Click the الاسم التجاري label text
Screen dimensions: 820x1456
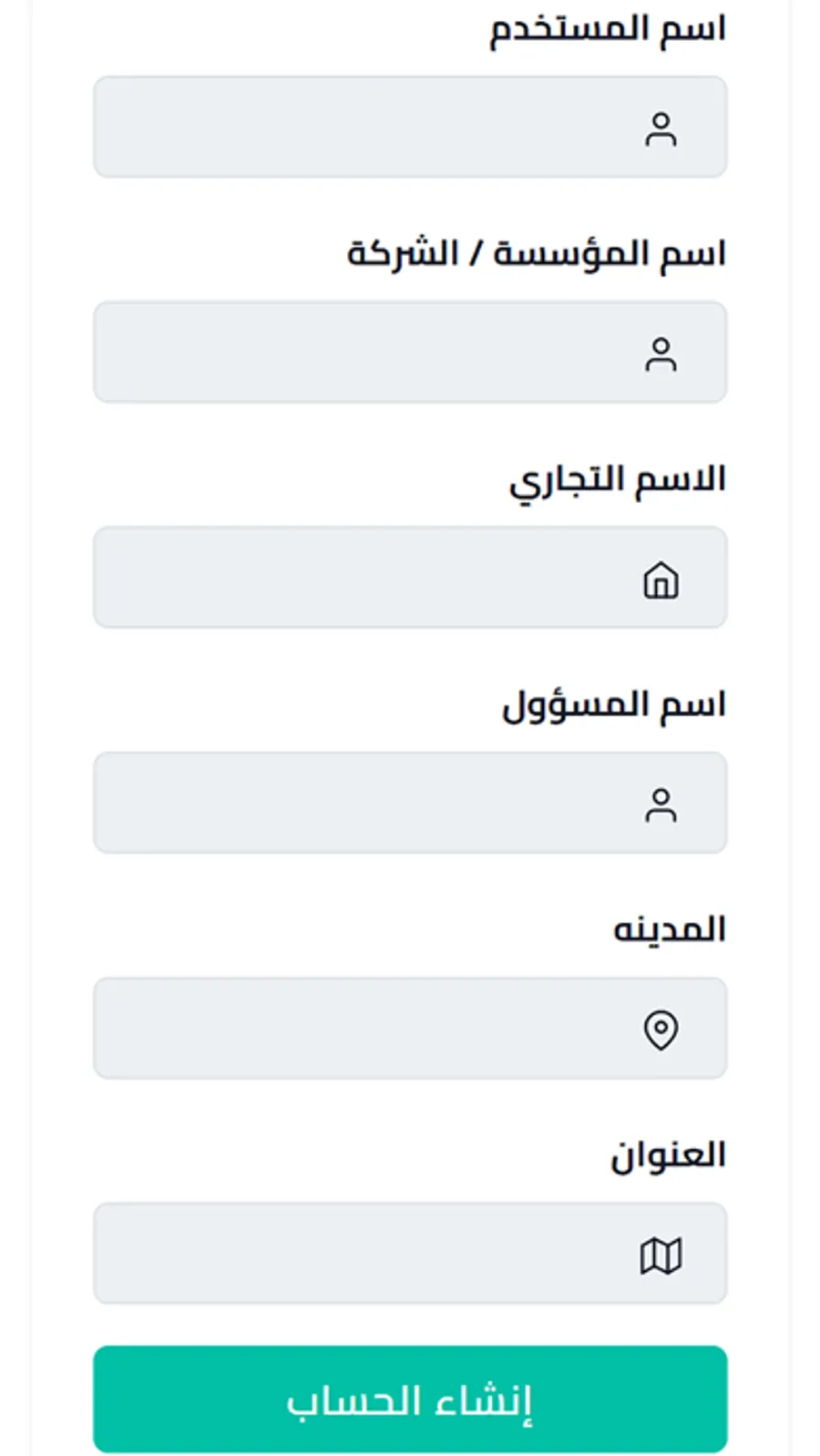click(x=617, y=479)
